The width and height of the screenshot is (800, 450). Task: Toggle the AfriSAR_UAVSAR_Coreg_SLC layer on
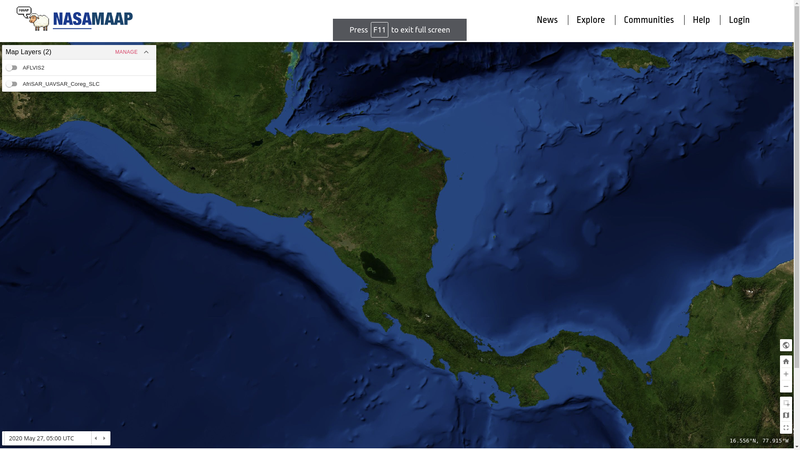[x=11, y=84]
